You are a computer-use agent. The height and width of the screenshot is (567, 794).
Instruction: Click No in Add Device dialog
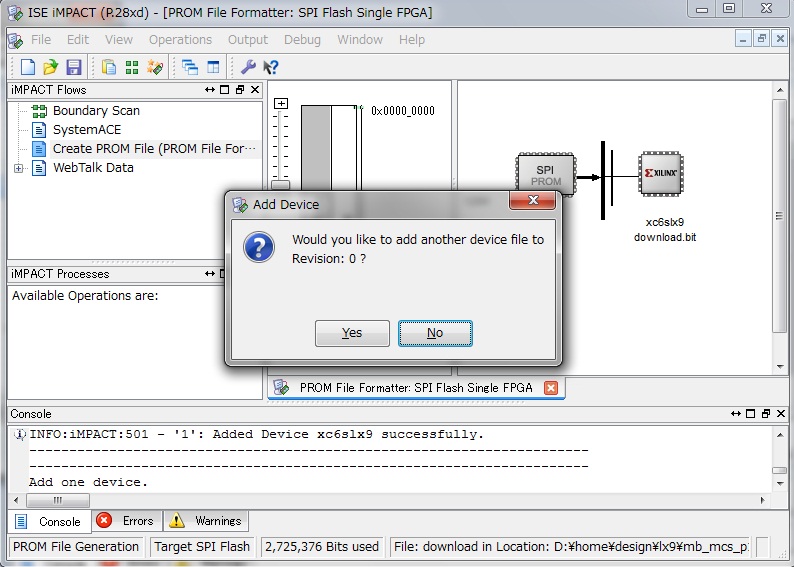click(435, 333)
